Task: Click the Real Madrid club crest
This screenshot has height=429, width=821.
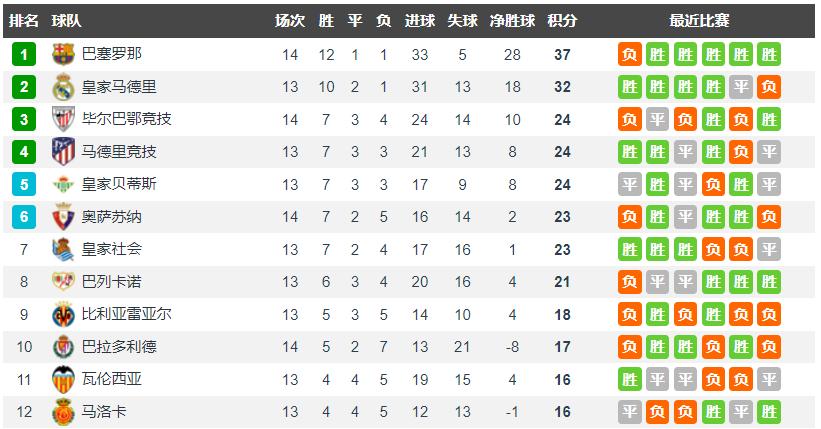Action: click(x=63, y=87)
